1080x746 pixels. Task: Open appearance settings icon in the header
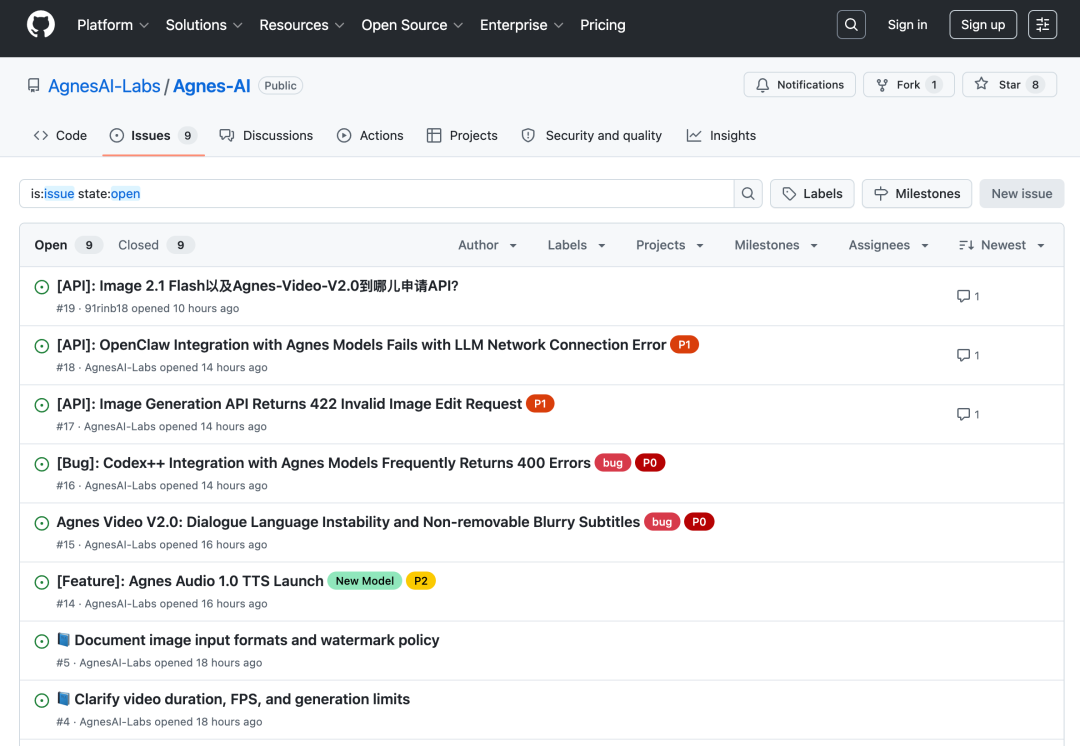pos(1042,25)
